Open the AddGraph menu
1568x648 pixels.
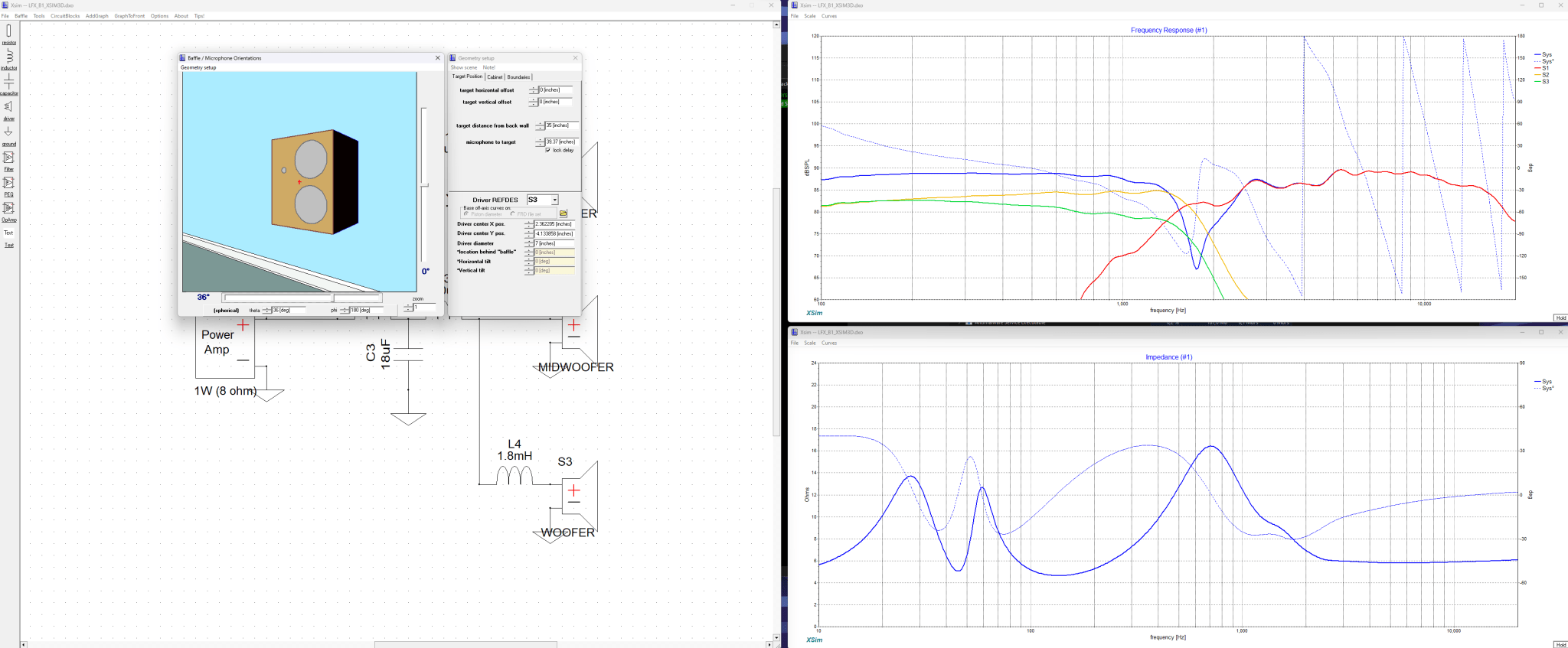coord(97,16)
